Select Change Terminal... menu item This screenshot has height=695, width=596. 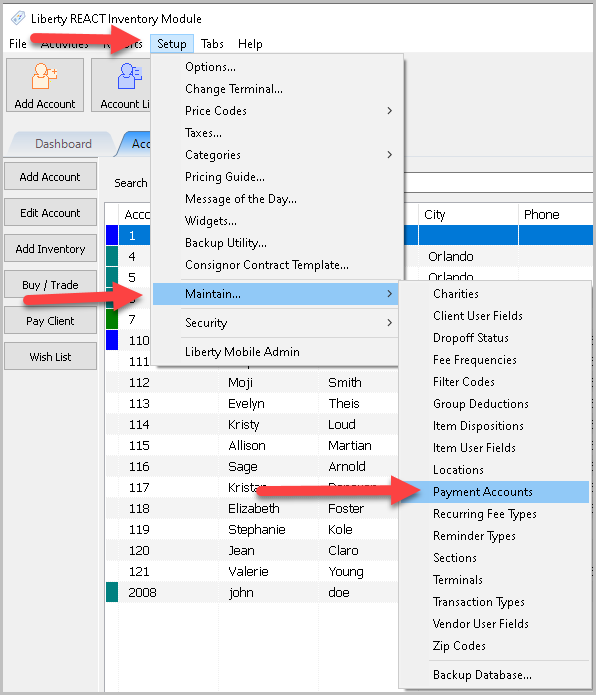tap(275, 89)
